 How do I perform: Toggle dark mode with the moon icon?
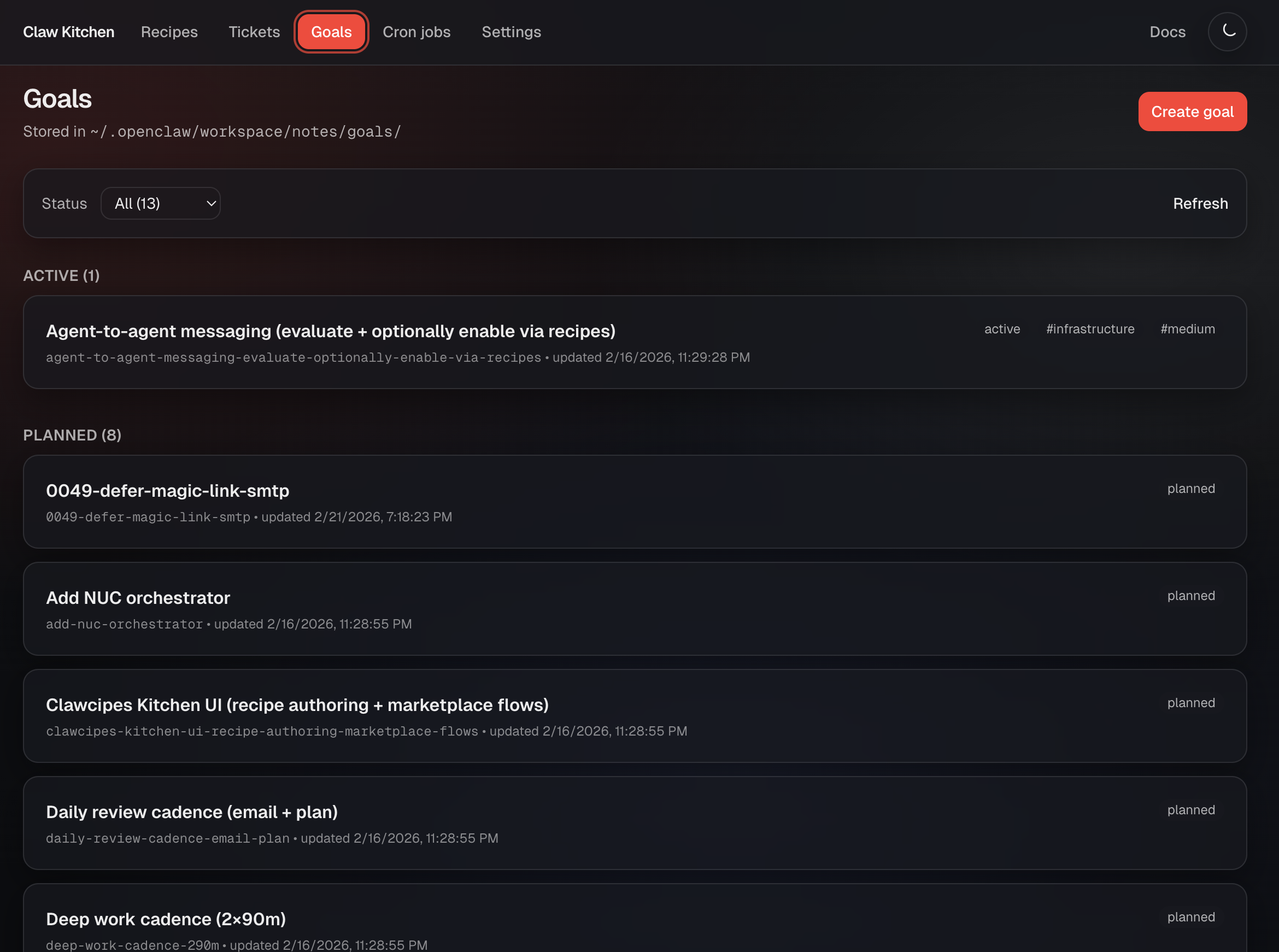(x=1227, y=32)
